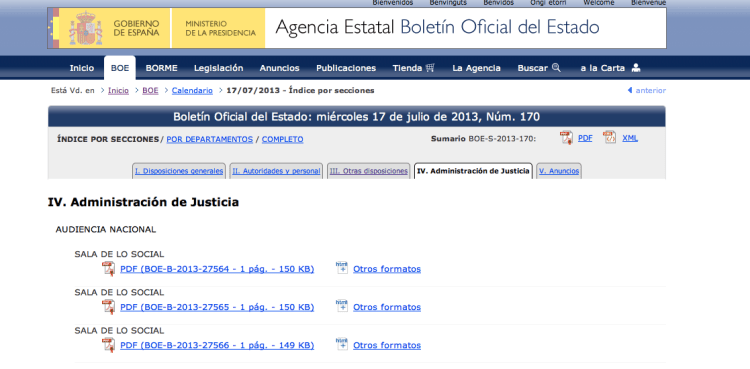Open the Sumario XML icon
Image resolution: width=750 pixels, height=369 pixels.
click(609, 138)
